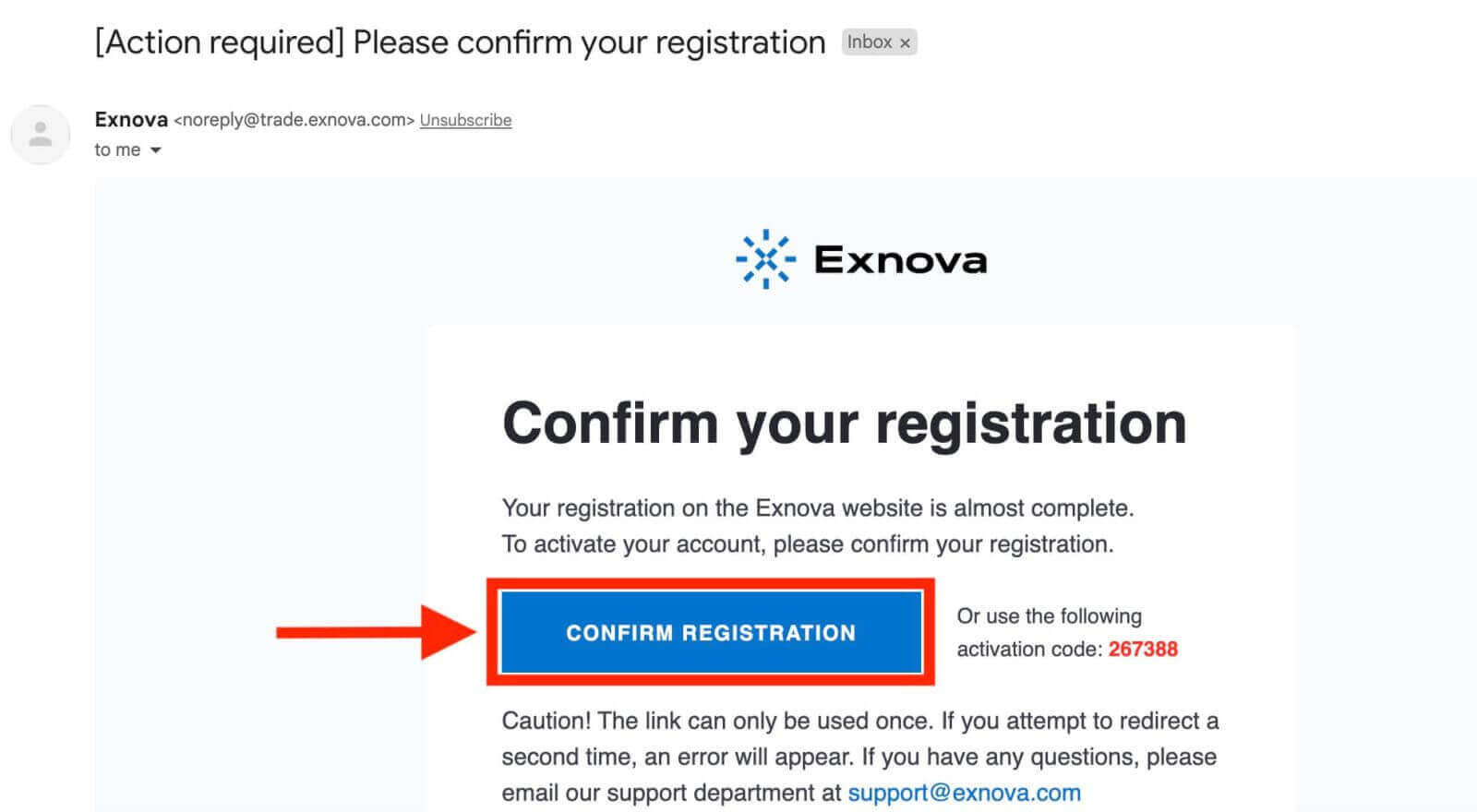Click the "to me" recipient text
1477x812 pixels.
pyautogui.click(x=117, y=150)
